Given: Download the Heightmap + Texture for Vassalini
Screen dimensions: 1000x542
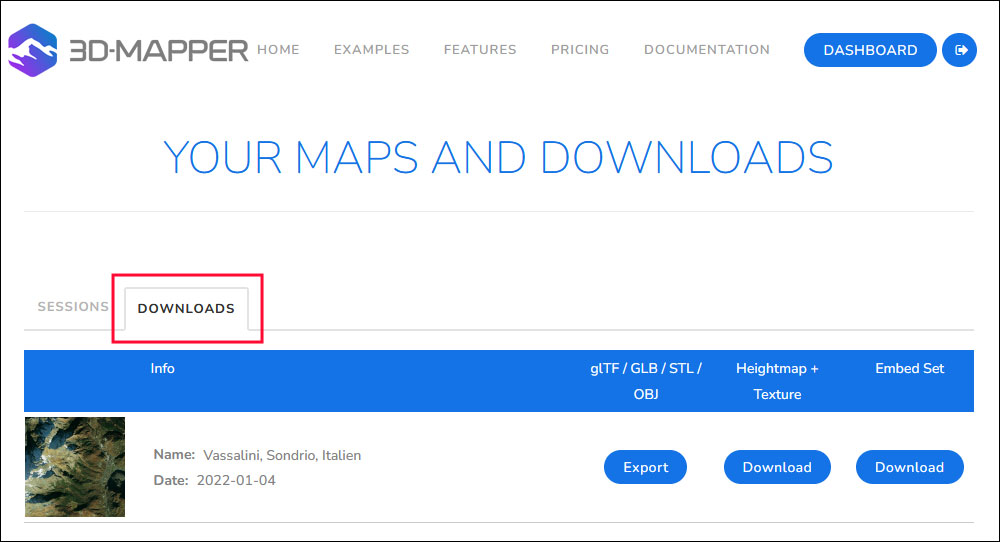Looking at the screenshot, I should [777, 467].
